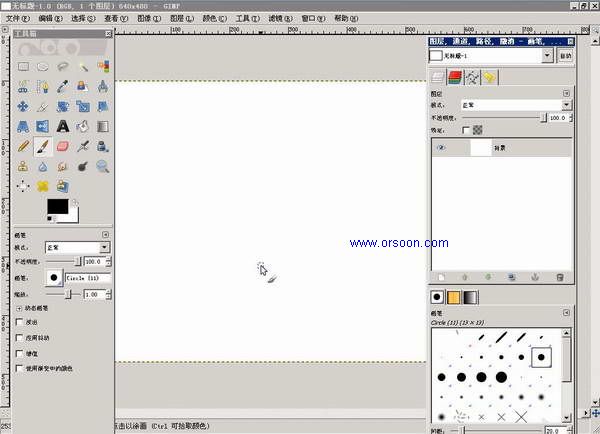600x434 pixels.
Task: Select the Smudge finger tool
Action: pos(63,166)
